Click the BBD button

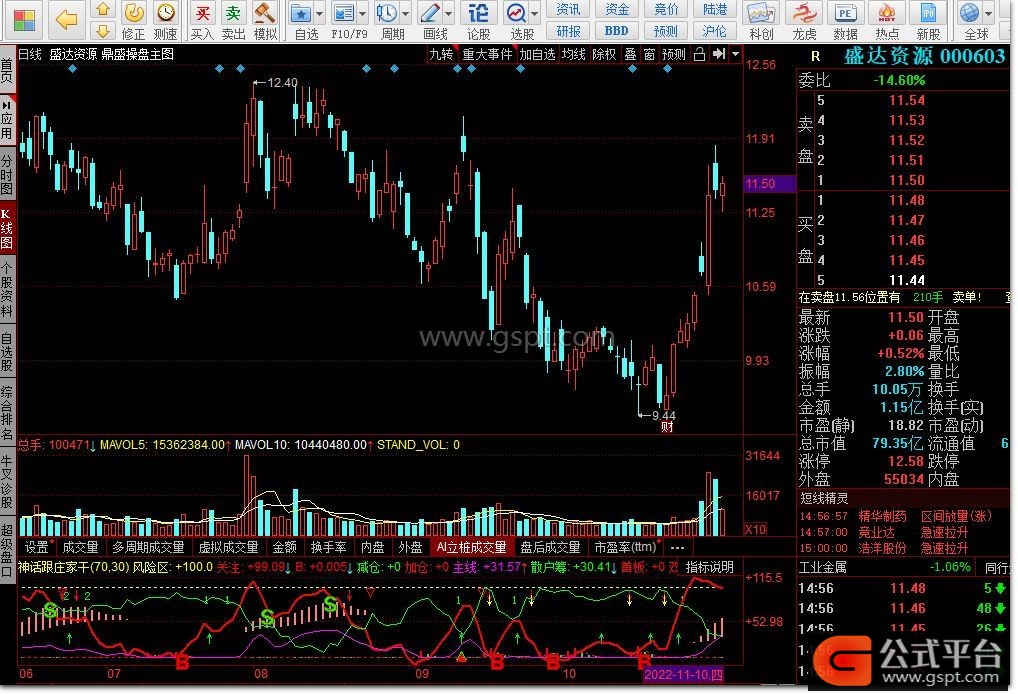pos(617,31)
